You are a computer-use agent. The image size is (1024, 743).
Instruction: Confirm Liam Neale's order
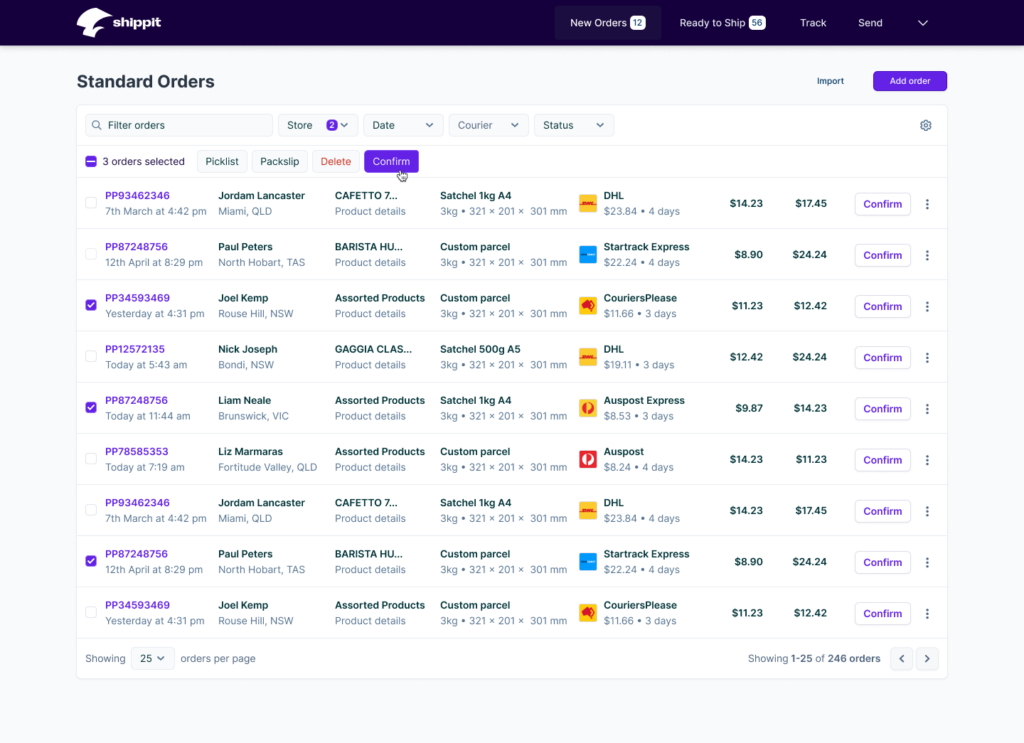[x=882, y=409]
